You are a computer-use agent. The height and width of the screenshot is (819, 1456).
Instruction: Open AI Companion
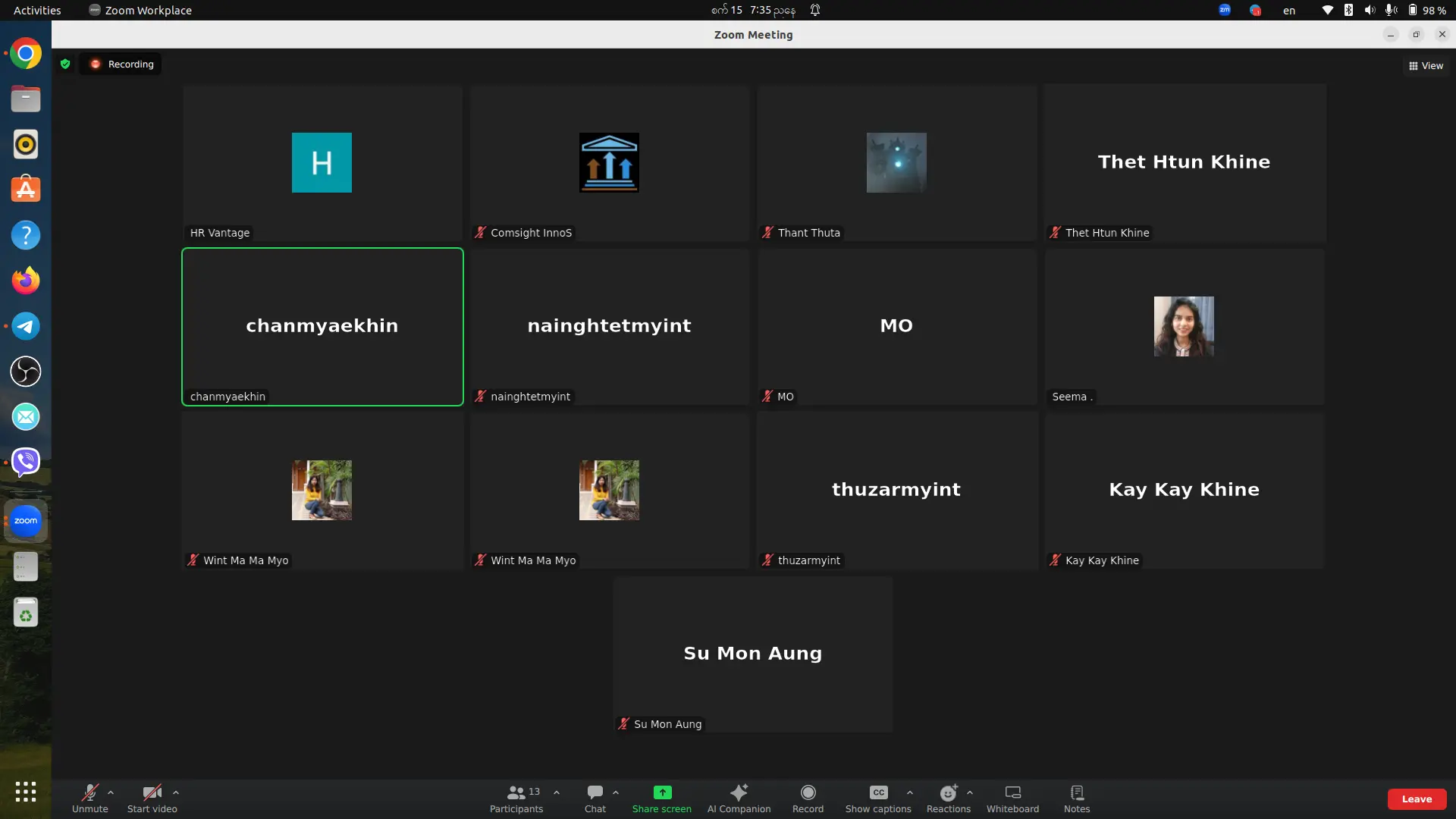point(739,793)
